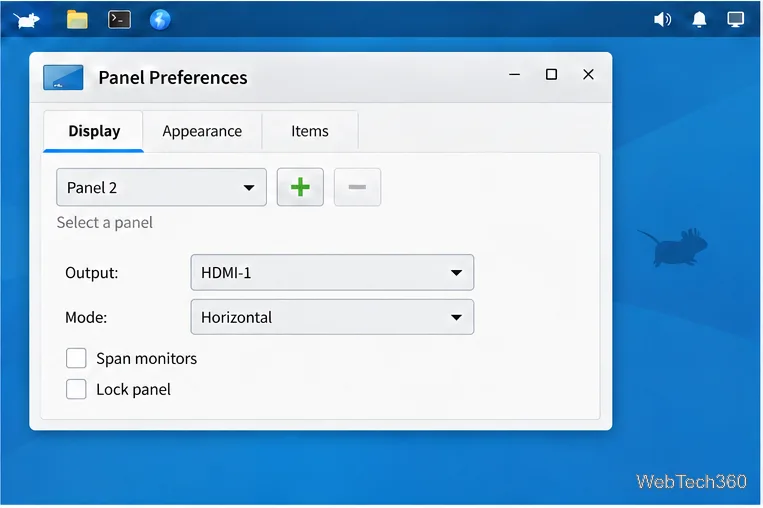Open the terminal emulator icon

pyautogui.click(x=119, y=20)
